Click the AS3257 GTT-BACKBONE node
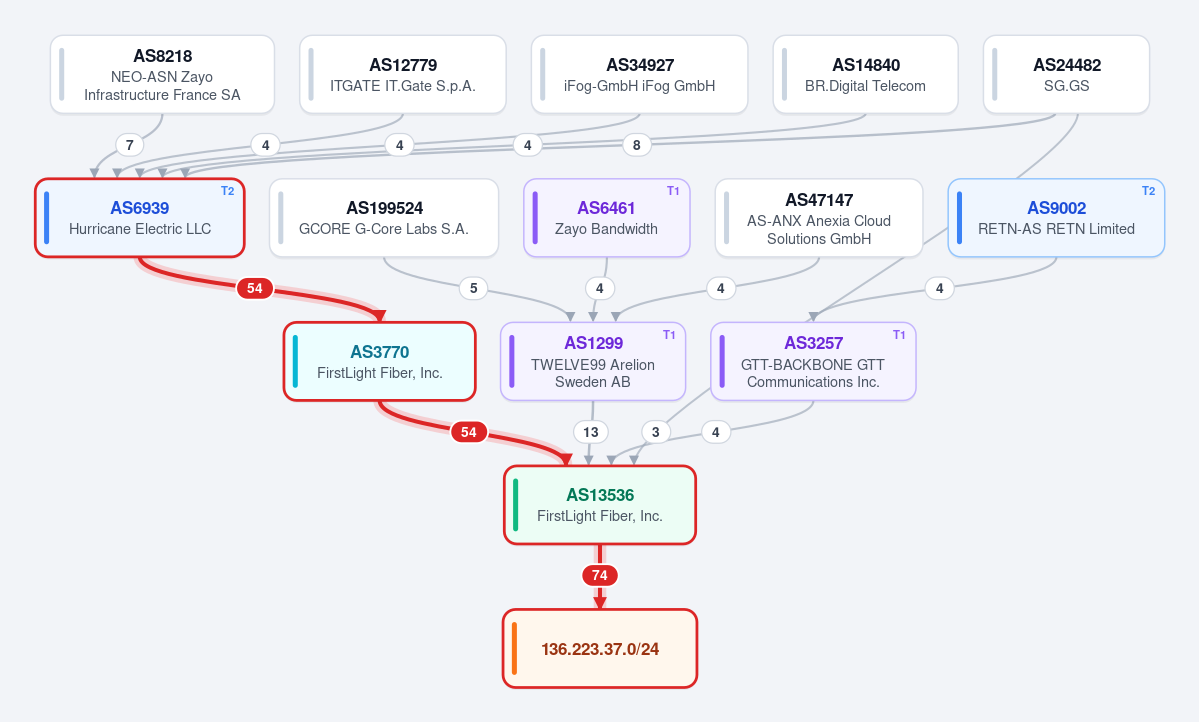 [x=814, y=362]
